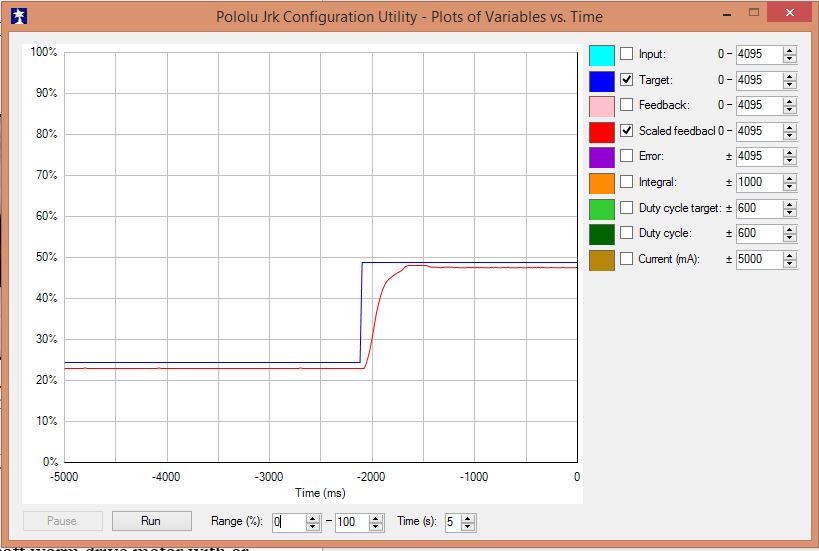Enable the Duty cycle target checkbox
This screenshot has width=819, height=551.
pos(626,207)
